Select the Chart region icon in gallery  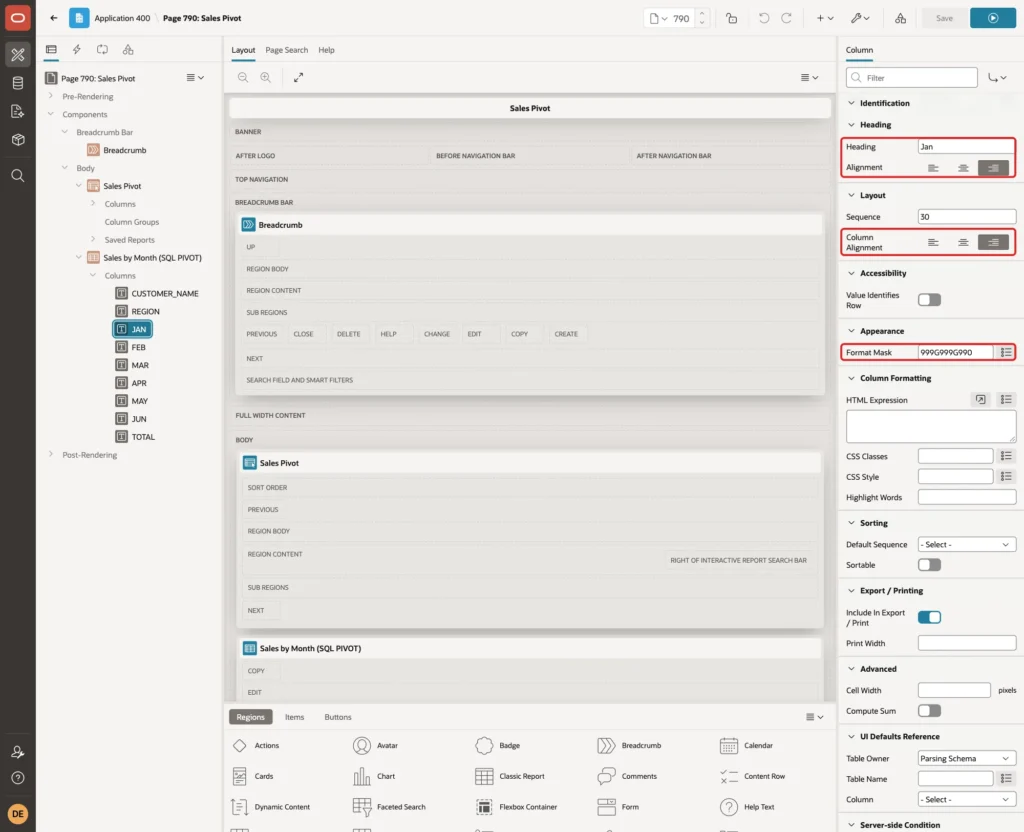click(362, 776)
